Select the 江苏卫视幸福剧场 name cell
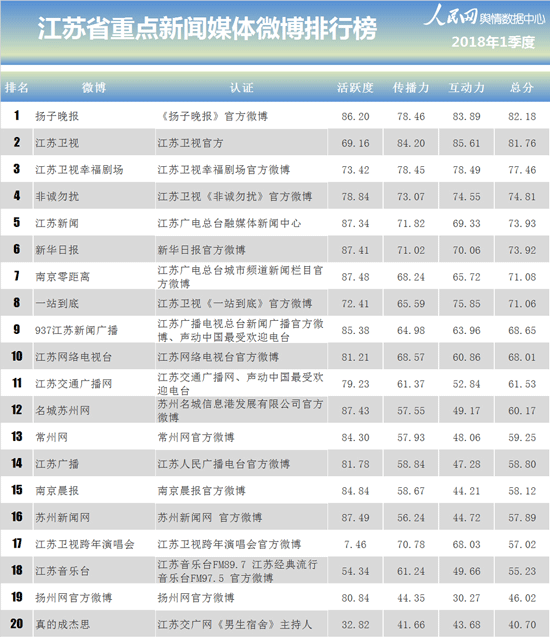 [93, 170]
